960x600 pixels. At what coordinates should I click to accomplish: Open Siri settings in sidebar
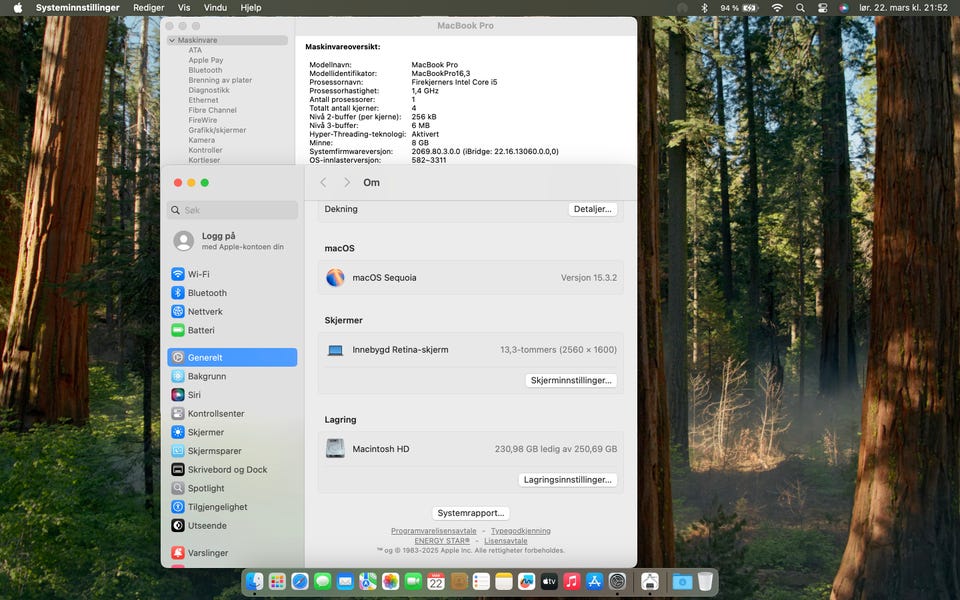[x=232, y=395]
